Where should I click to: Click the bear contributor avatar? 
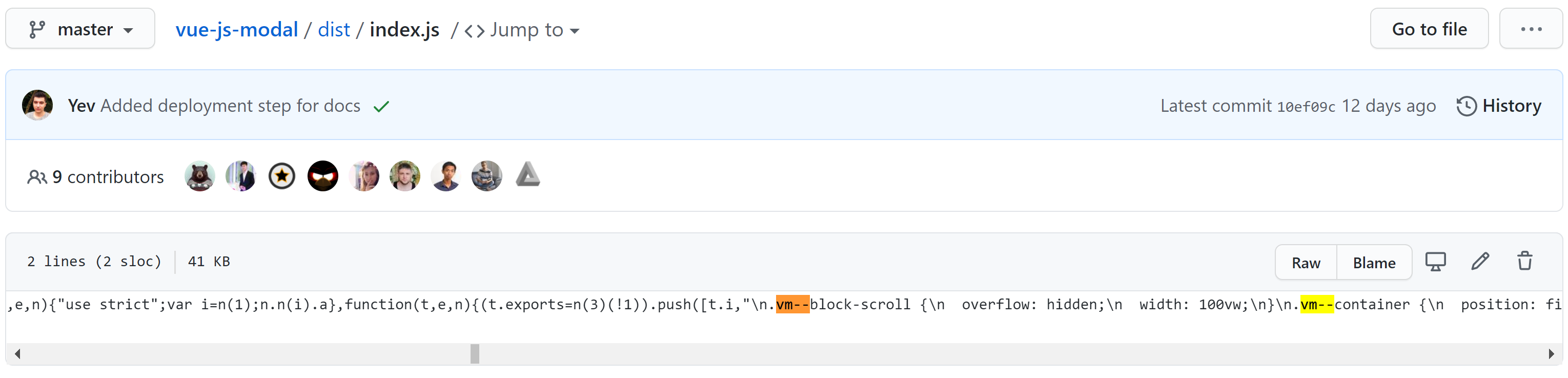click(x=200, y=176)
